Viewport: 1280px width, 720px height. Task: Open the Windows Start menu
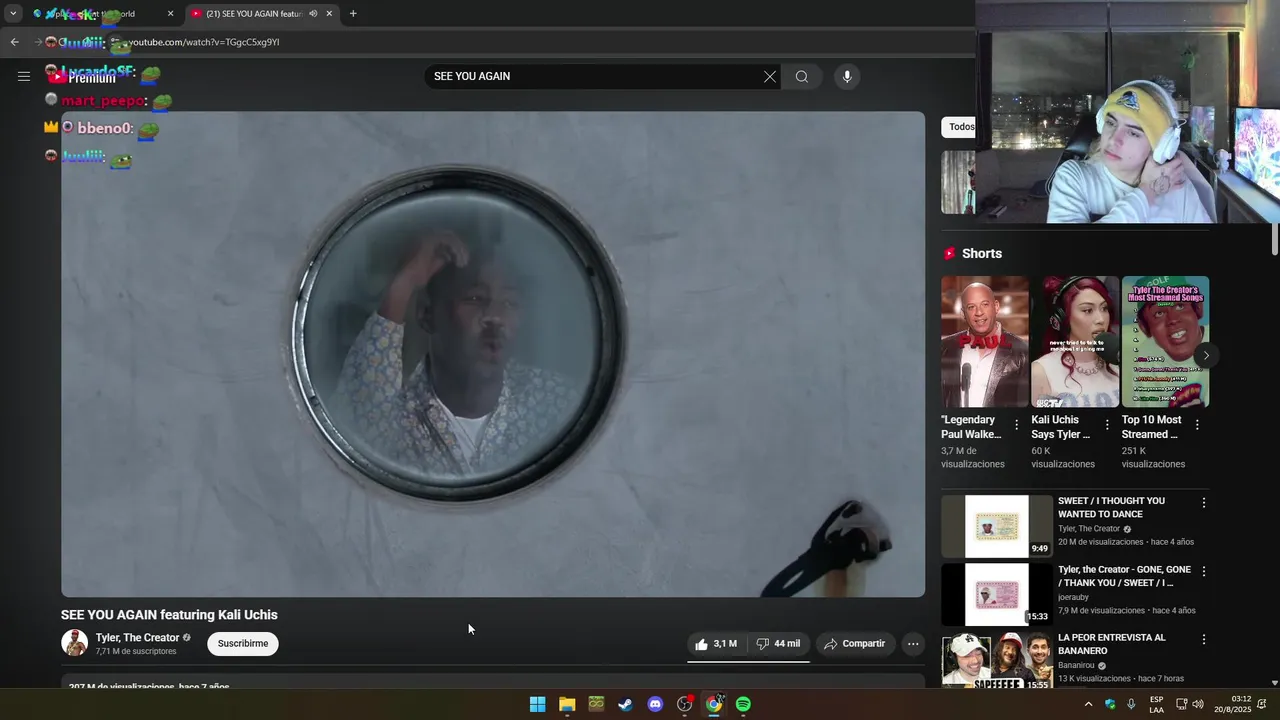(x=537, y=704)
